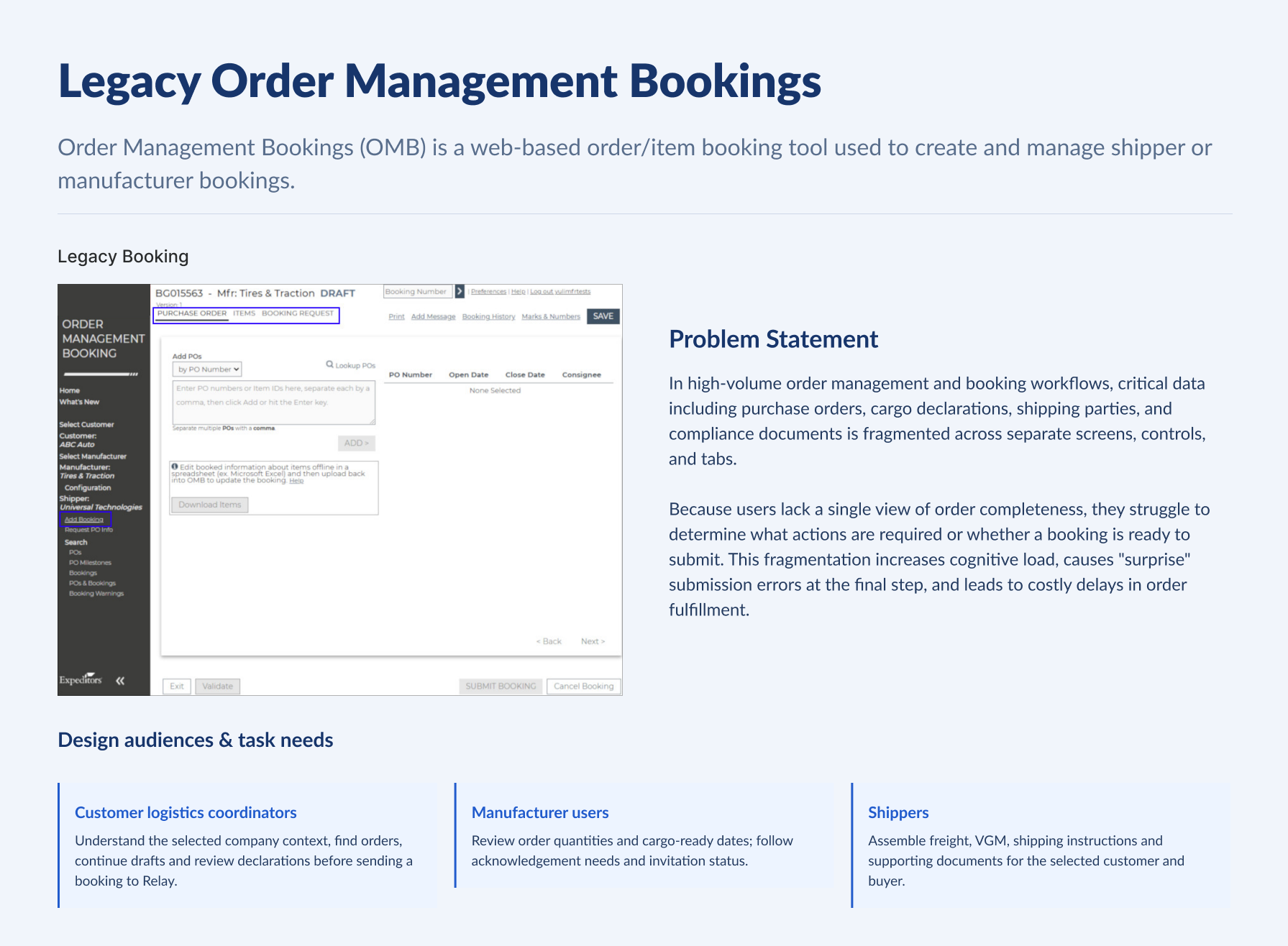Image resolution: width=1288 pixels, height=946 pixels.
Task: Click Help link in the spreadsheet info box
Action: (x=296, y=481)
